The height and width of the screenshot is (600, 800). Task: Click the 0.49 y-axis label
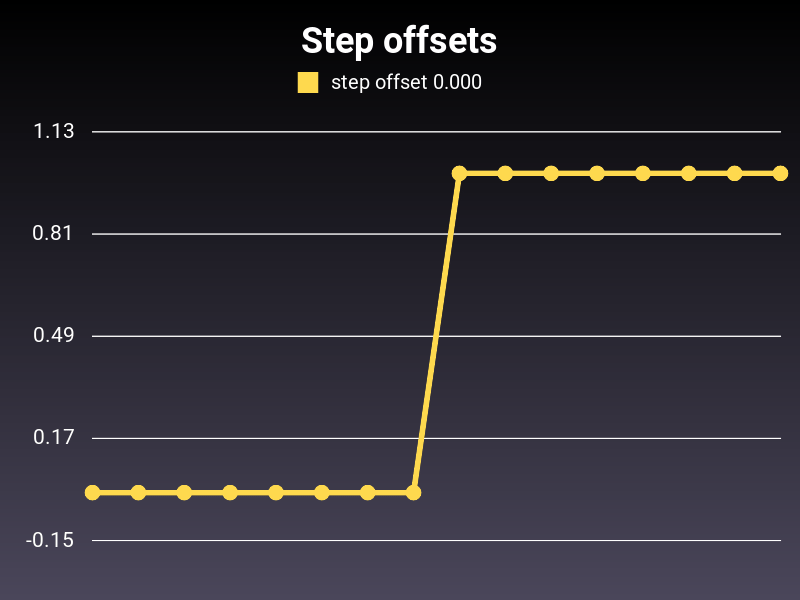[x=54, y=336]
